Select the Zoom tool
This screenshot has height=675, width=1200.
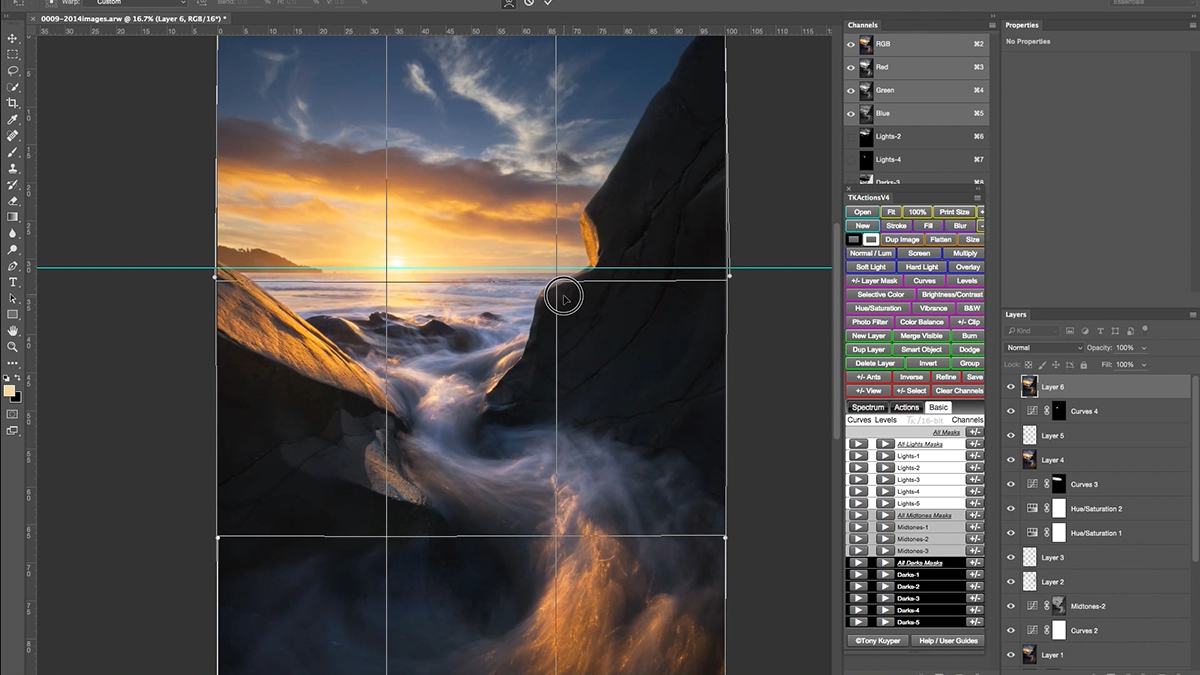(x=13, y=346)
